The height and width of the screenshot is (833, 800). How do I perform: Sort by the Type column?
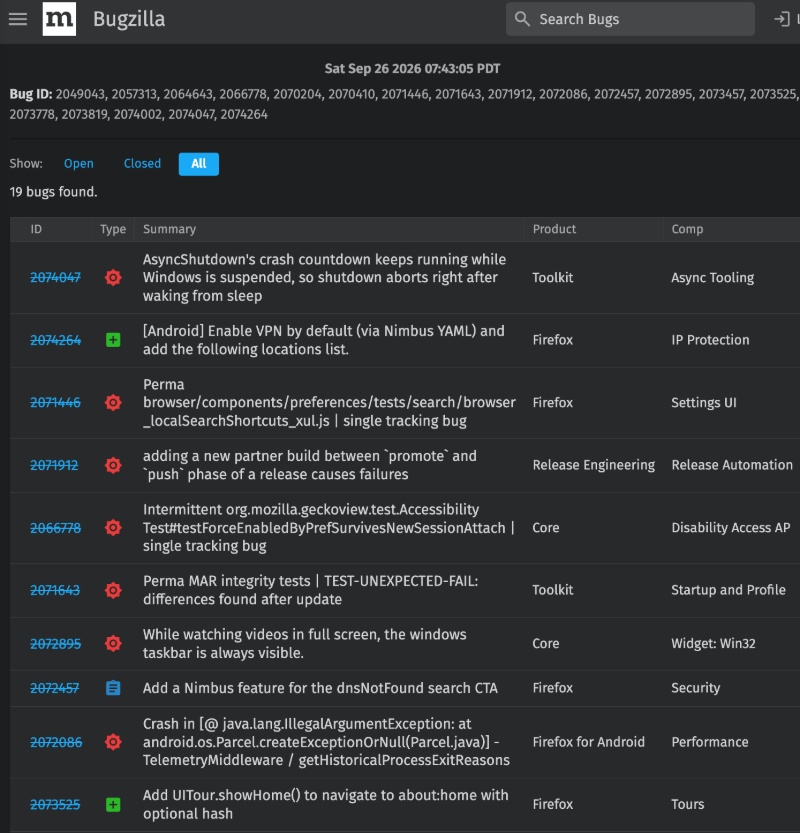[x=113, y=229]
